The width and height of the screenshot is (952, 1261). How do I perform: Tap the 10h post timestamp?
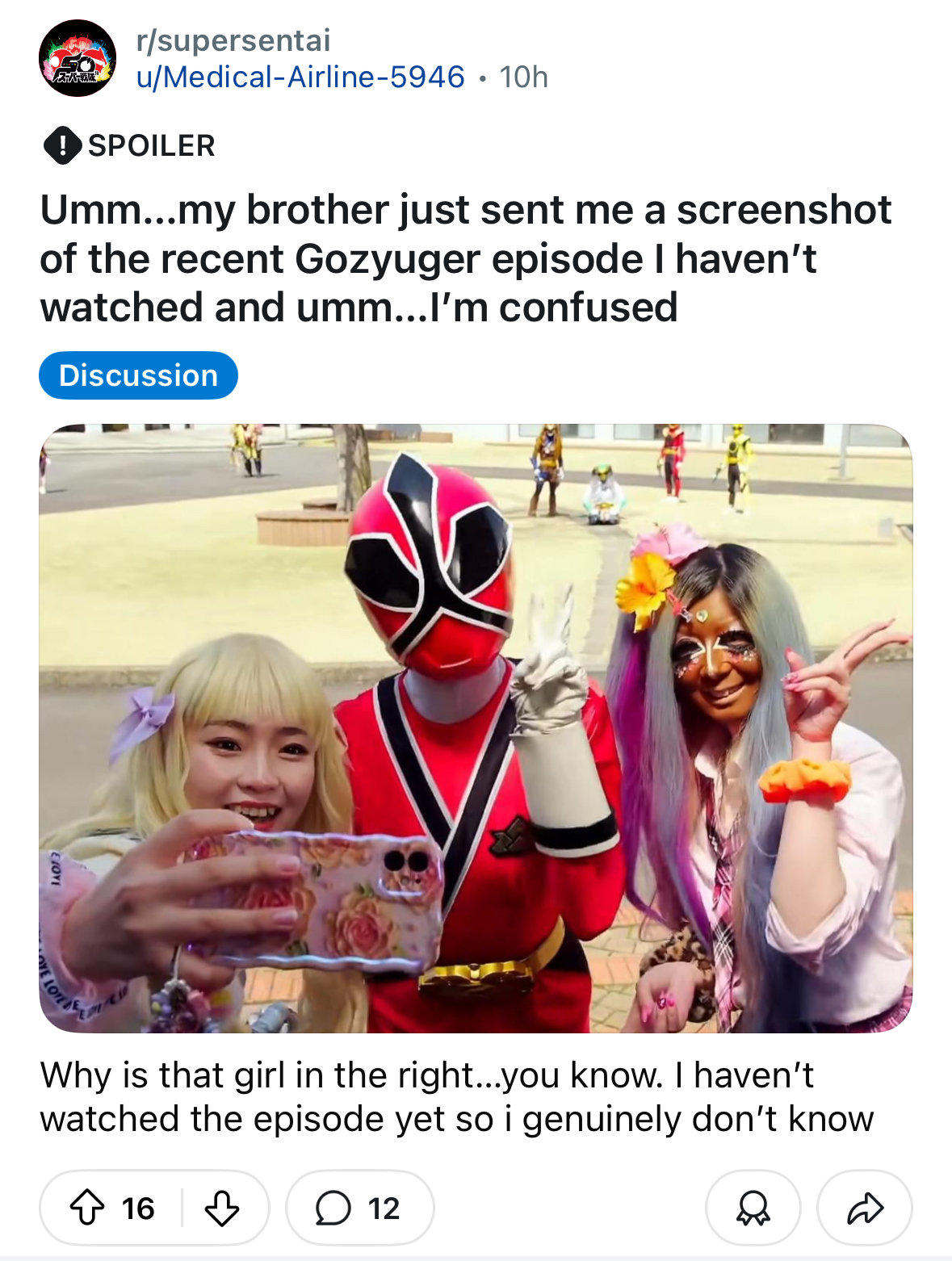[523, 78]
